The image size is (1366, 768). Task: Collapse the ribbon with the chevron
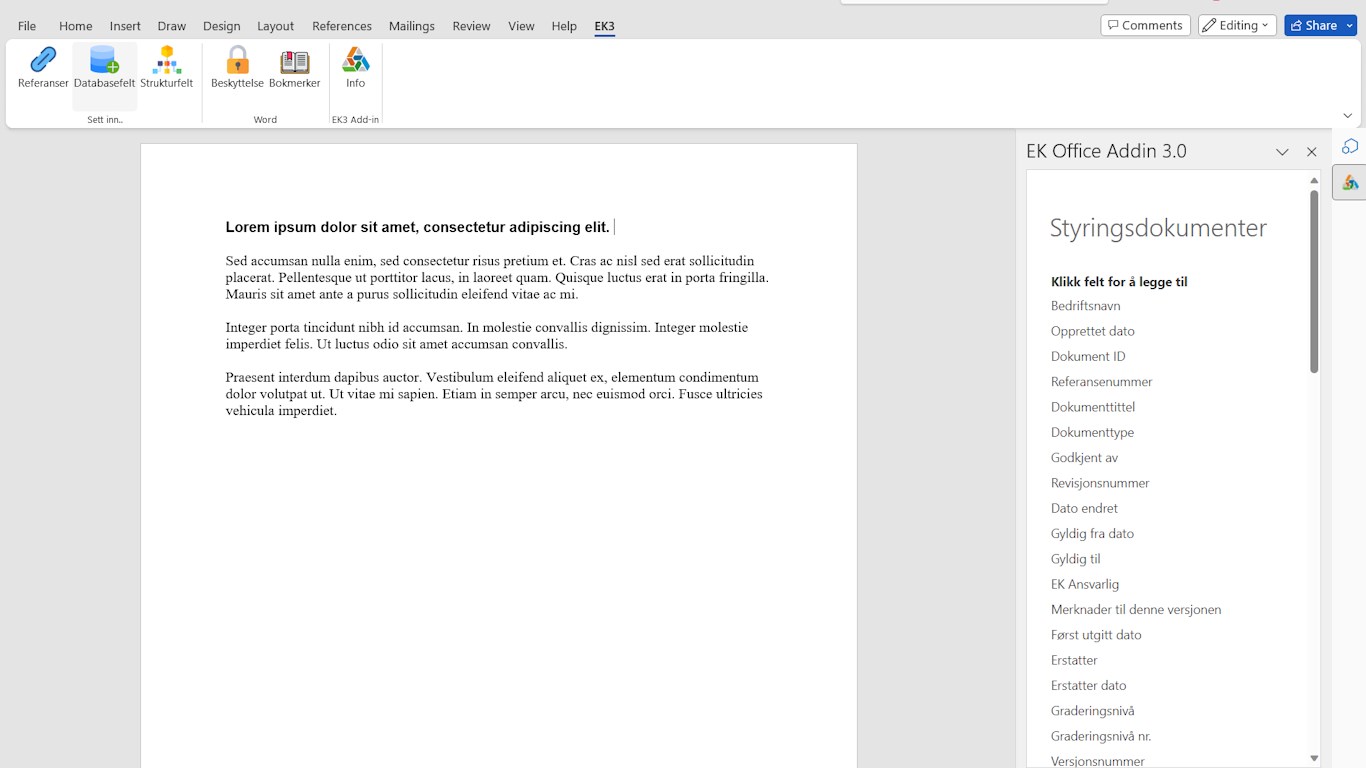(x=1347, y=116)
